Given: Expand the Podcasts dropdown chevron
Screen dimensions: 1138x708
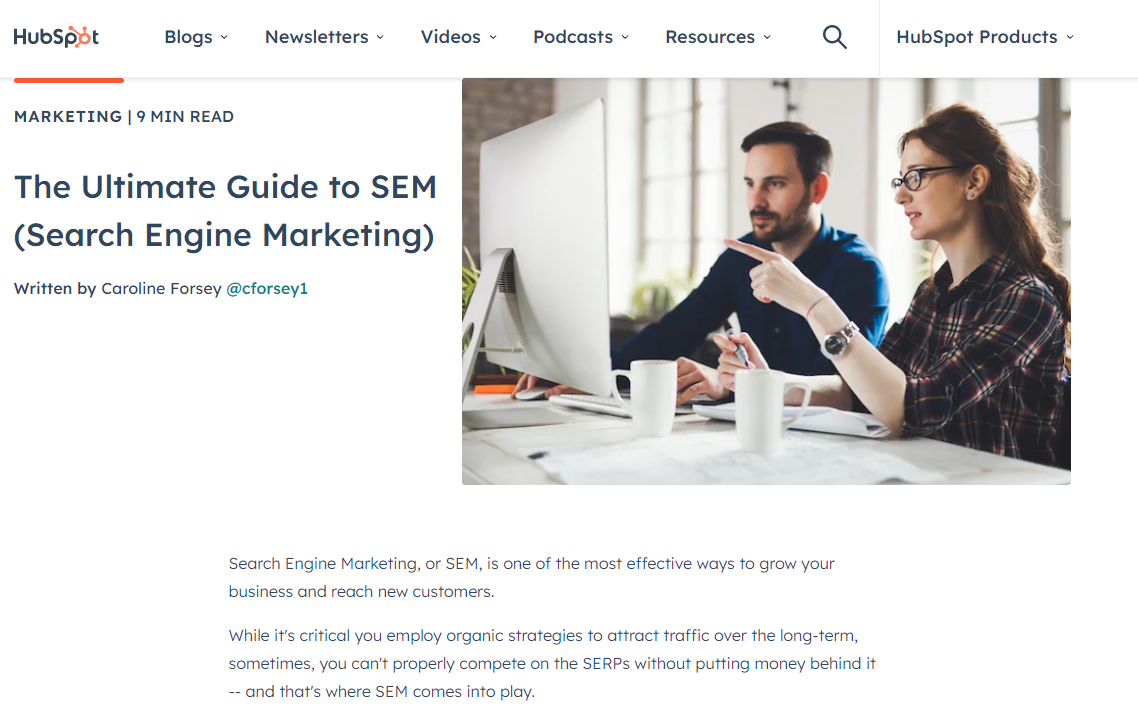Looking at the screenshot, I should (x=625, y=37).
